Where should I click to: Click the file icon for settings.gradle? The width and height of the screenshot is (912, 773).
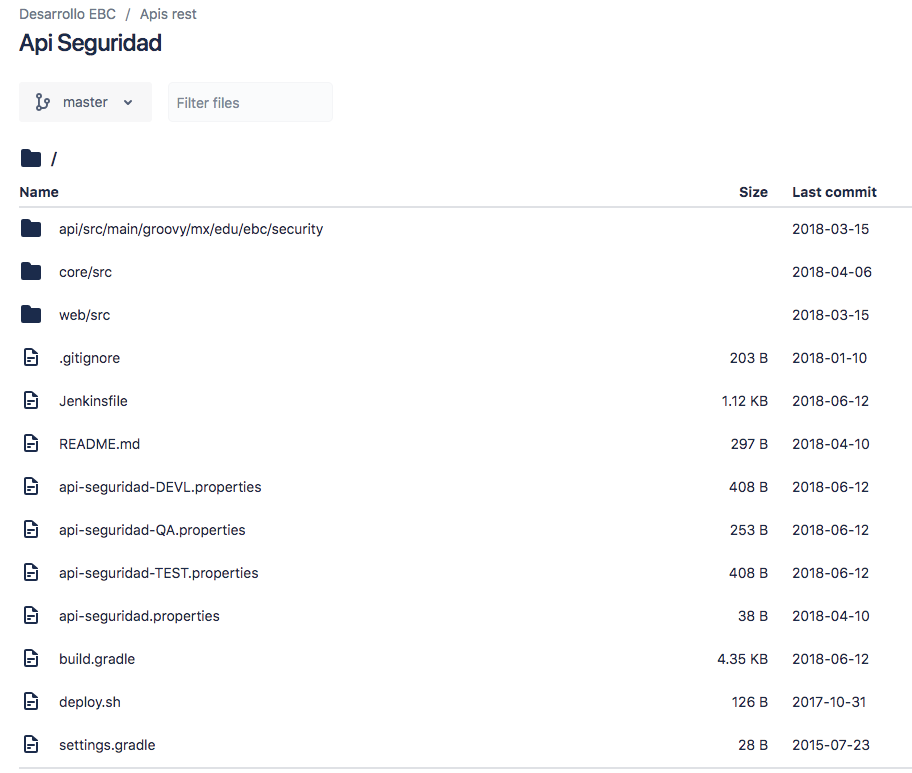(x=31, y=745)
